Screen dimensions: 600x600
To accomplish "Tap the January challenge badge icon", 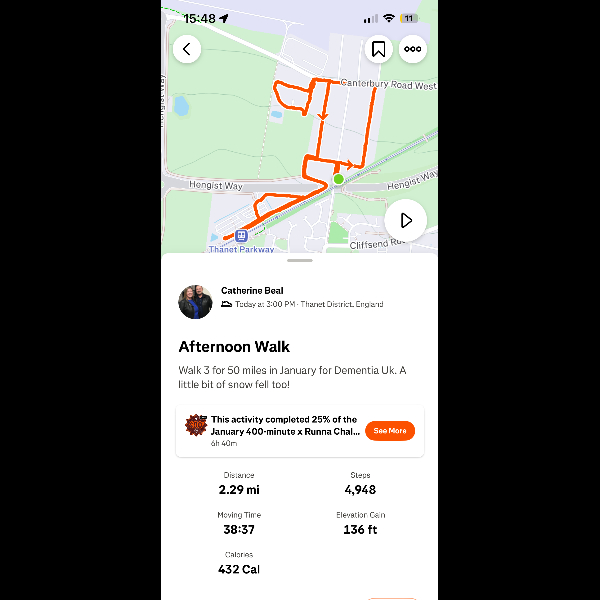I will click(x=196, y=425).
